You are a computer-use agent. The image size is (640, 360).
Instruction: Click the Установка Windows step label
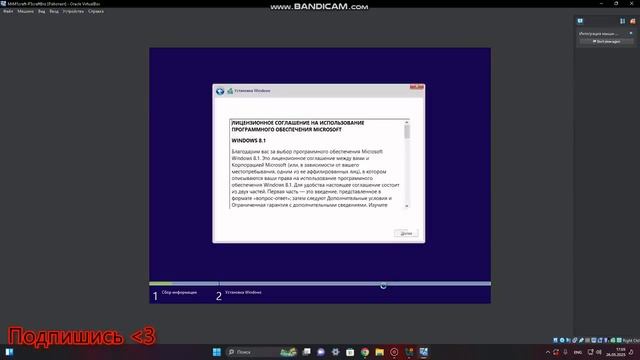coord(243,292)
